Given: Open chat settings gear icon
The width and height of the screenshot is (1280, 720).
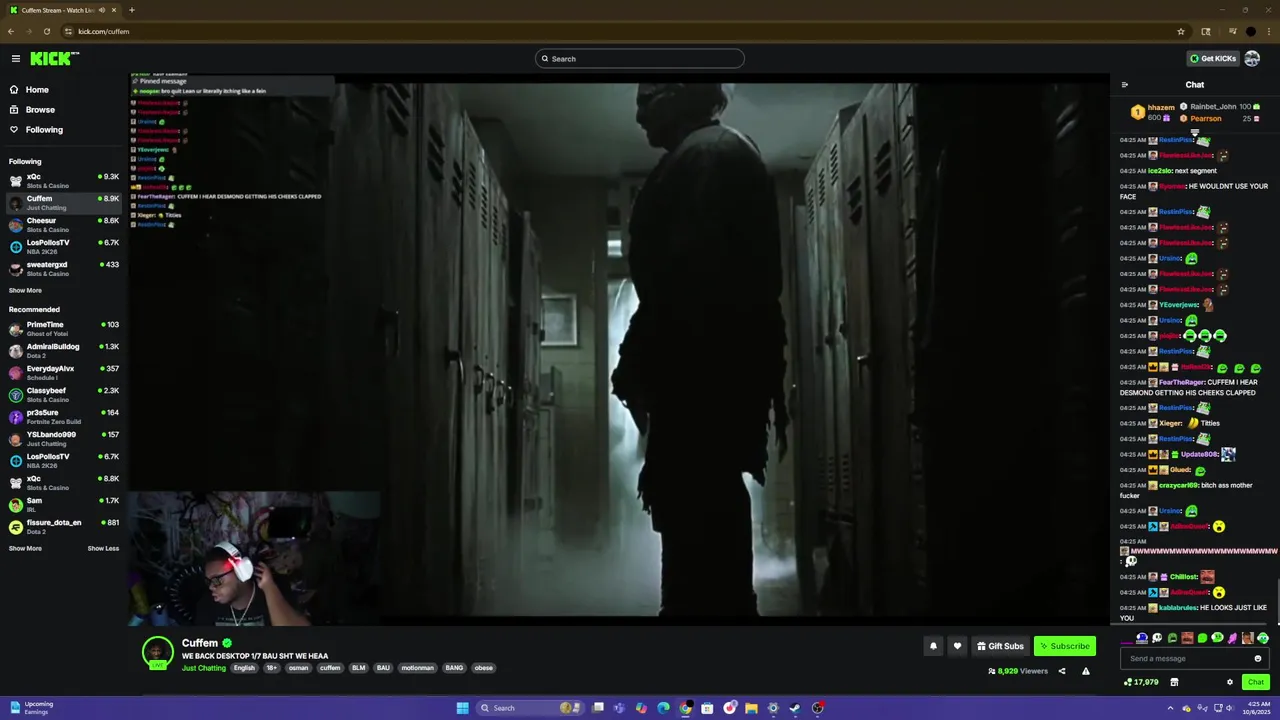Looking at the screenshot, I should [1230, 682].
